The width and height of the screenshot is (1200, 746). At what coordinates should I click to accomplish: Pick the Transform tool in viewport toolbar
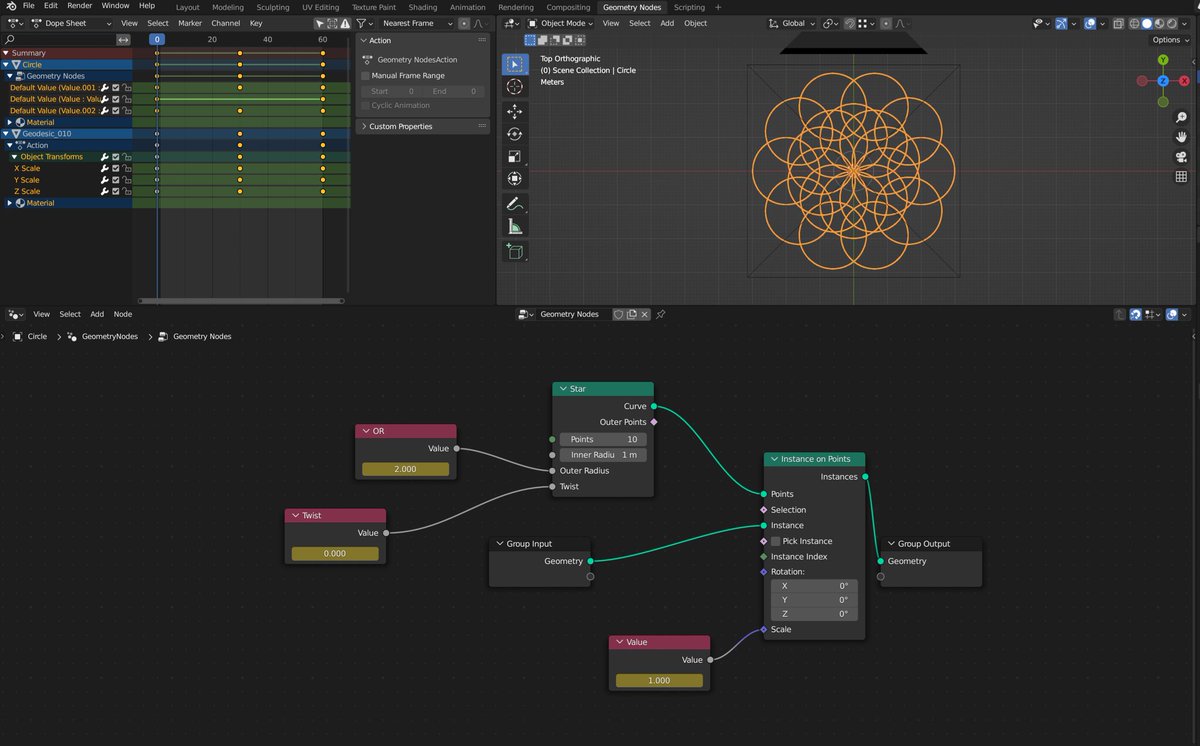click(515, 179)
